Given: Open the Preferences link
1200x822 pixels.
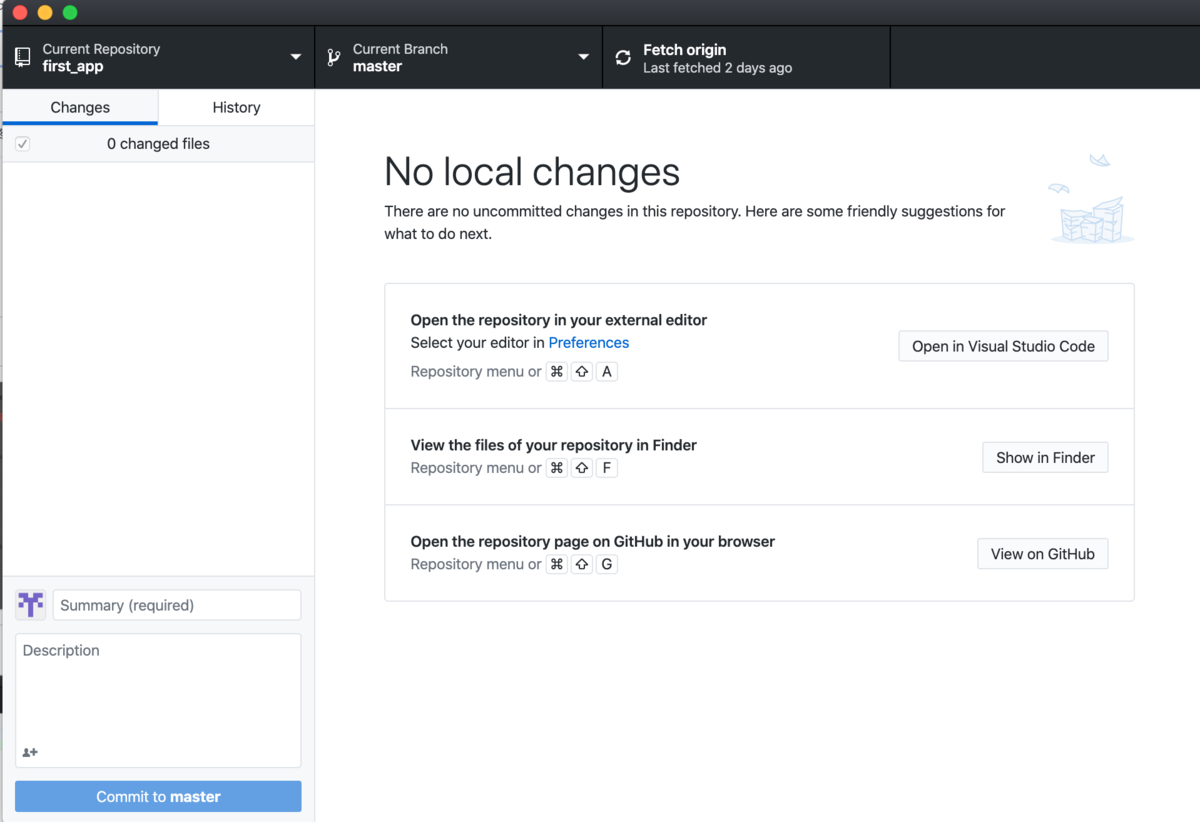Looking at the screenshot, I should click(x=589, y=342).
